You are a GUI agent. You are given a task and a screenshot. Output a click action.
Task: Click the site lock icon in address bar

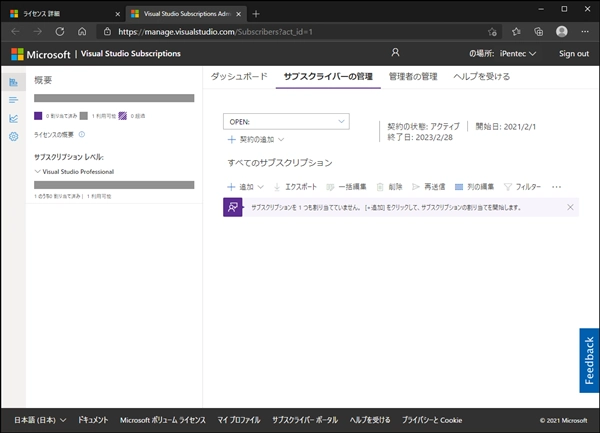pyautogui.click(x=108, y=32)
